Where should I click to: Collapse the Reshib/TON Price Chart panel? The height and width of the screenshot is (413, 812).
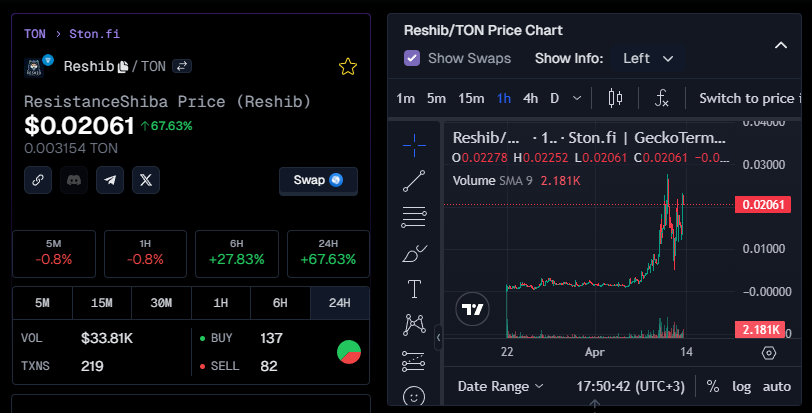click(x=781, y=46)
